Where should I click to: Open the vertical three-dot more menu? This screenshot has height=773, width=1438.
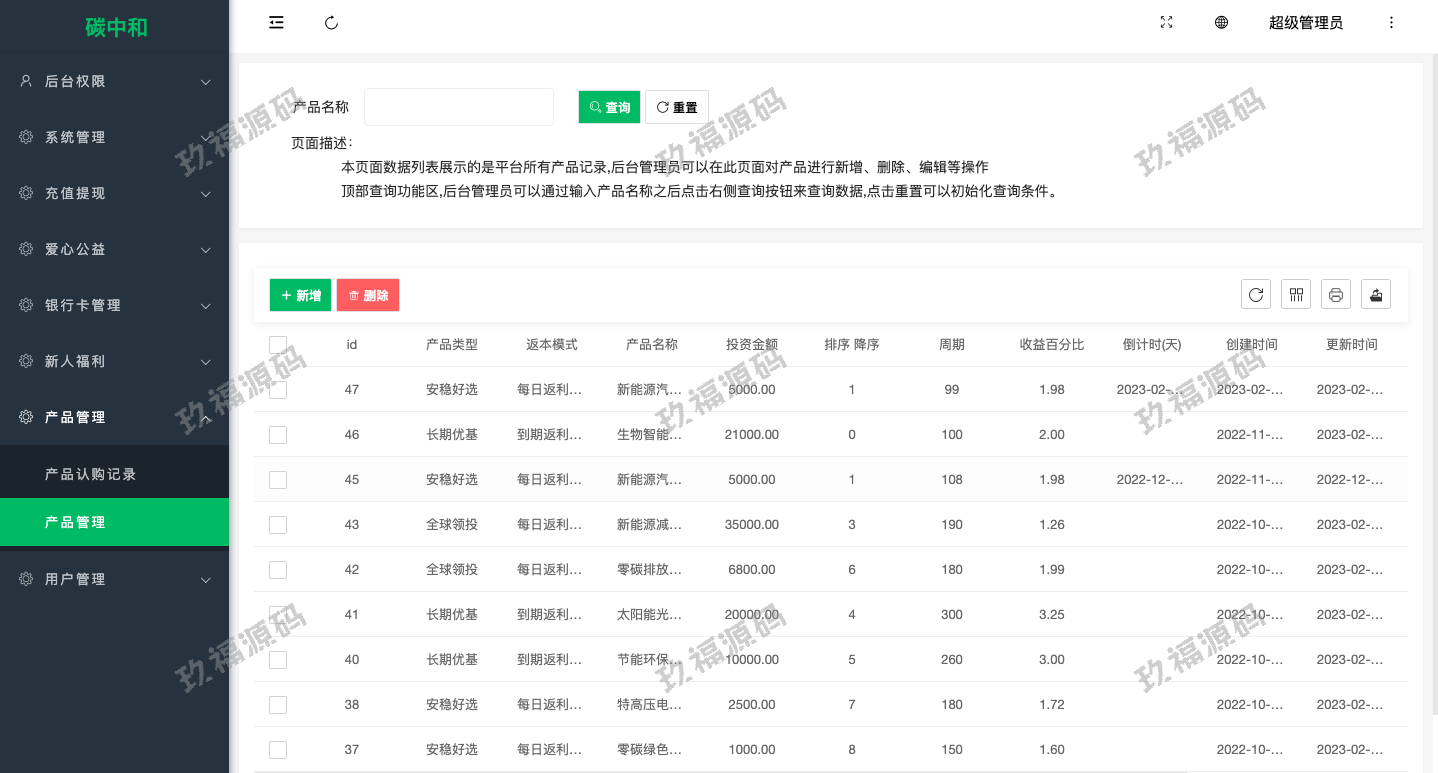tap(1391, 23)
